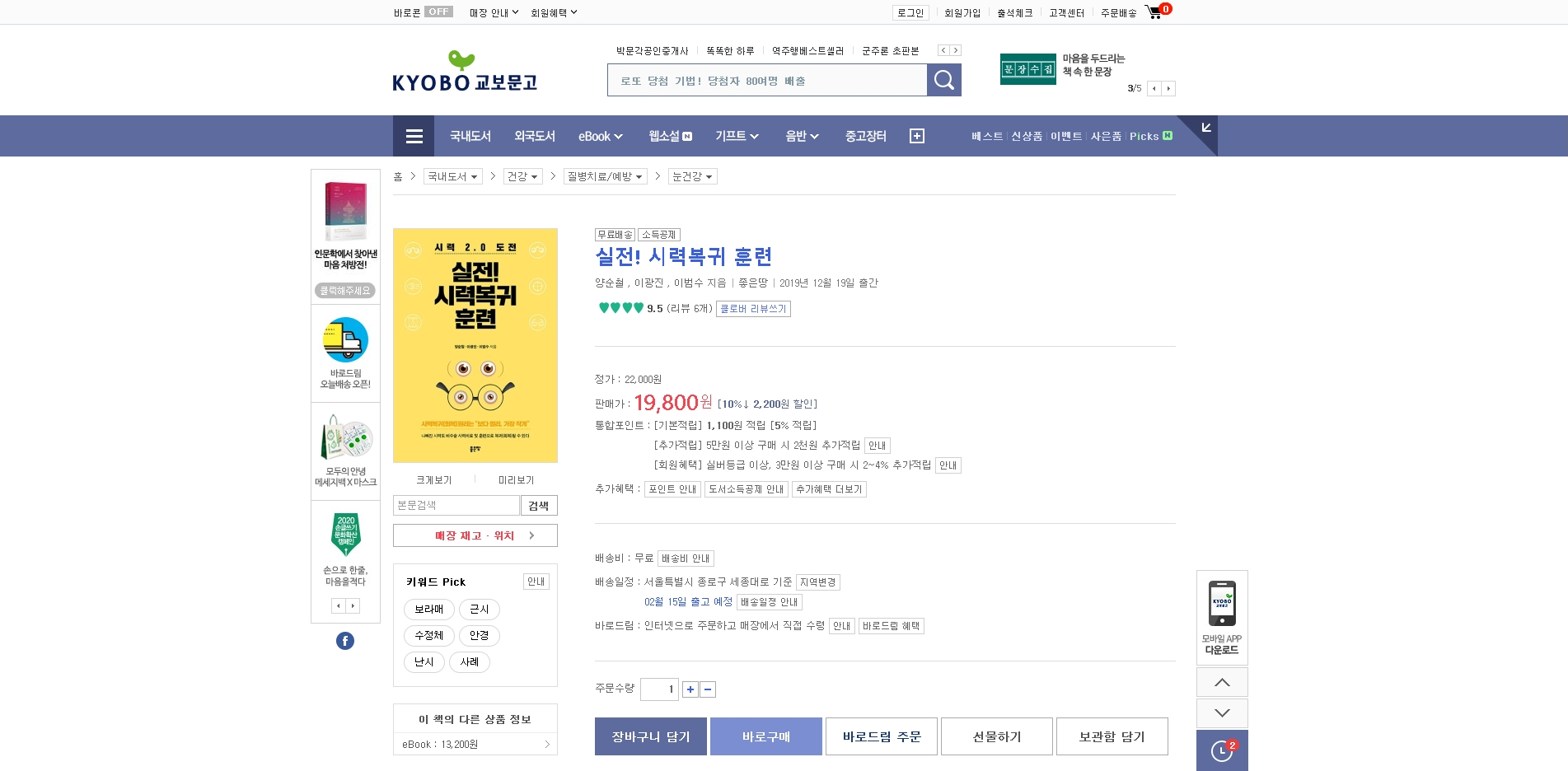Viewport: 1568px width, 771px height.
Task: Click the delivery truck Barodream icon
Action: (345, 339)
